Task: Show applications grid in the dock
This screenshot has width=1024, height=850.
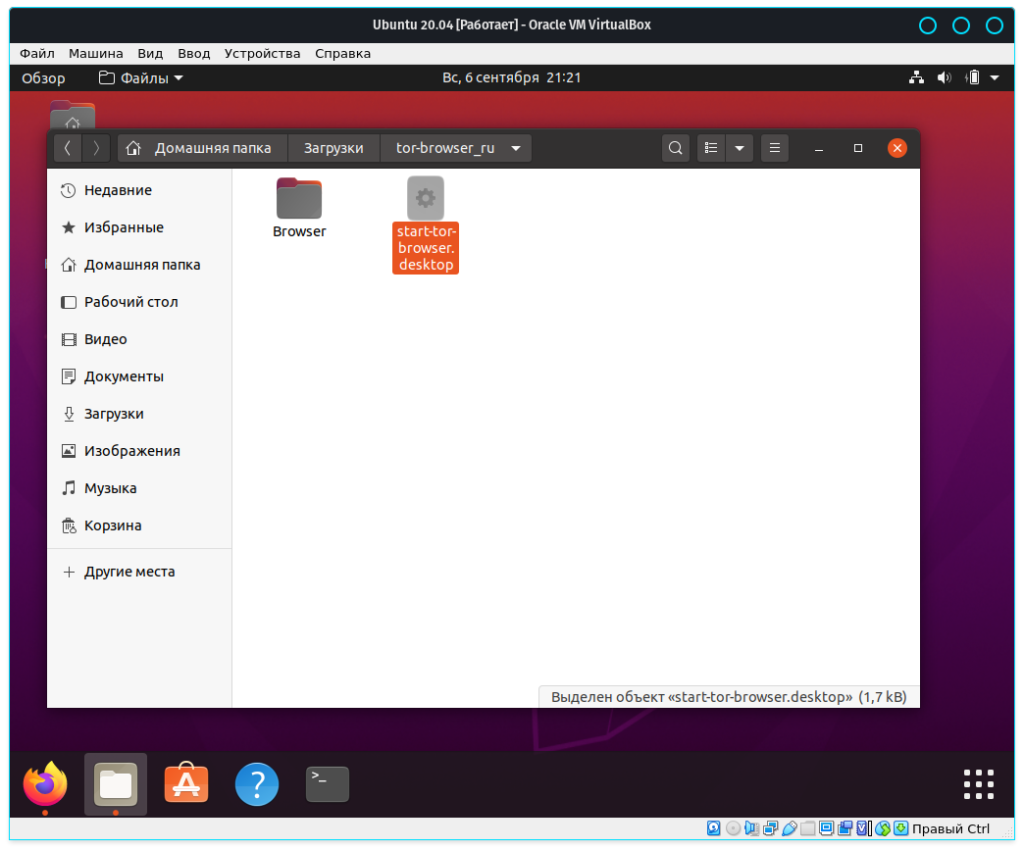Action: coord(977,784)
